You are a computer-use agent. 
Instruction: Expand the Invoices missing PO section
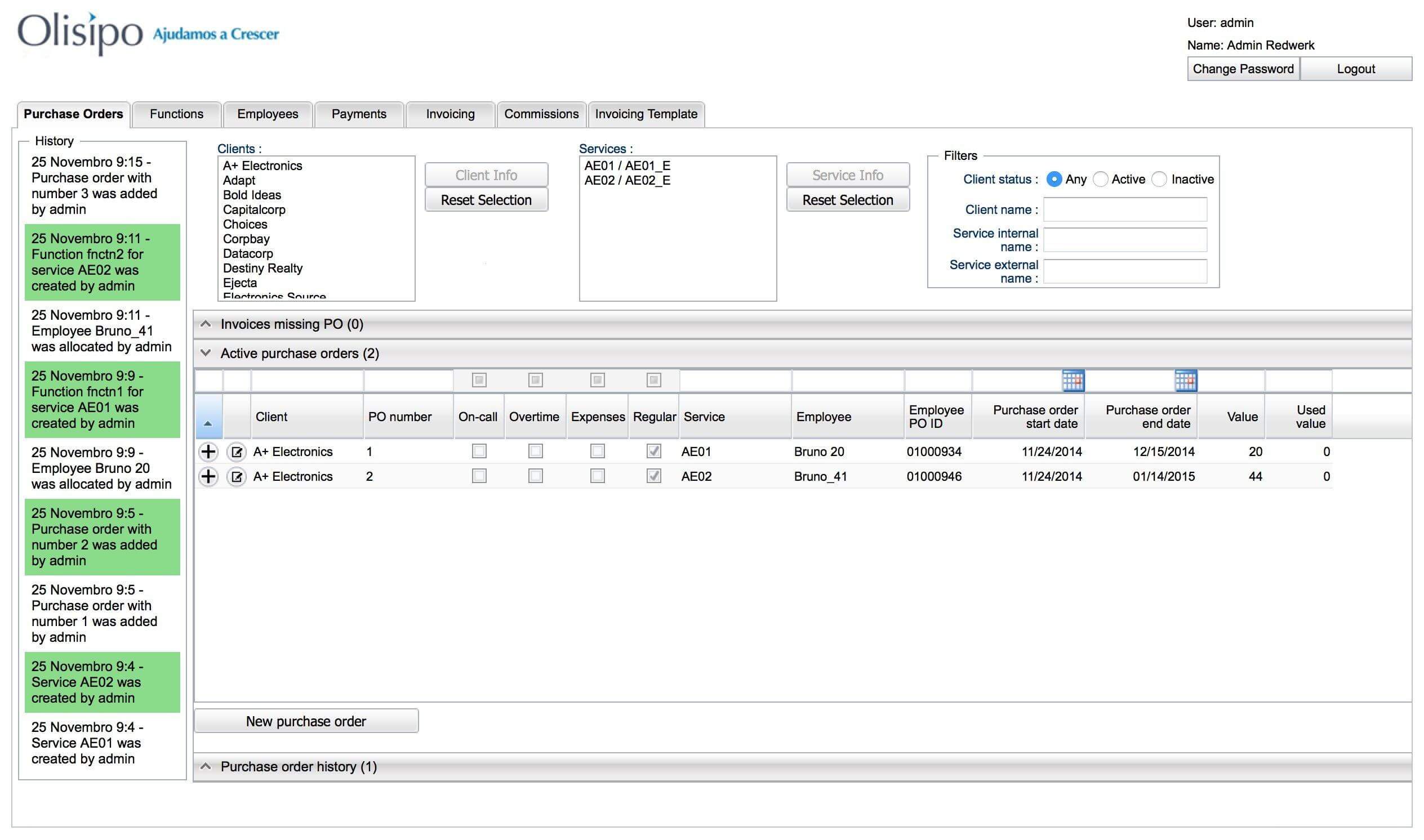[206, 324]
